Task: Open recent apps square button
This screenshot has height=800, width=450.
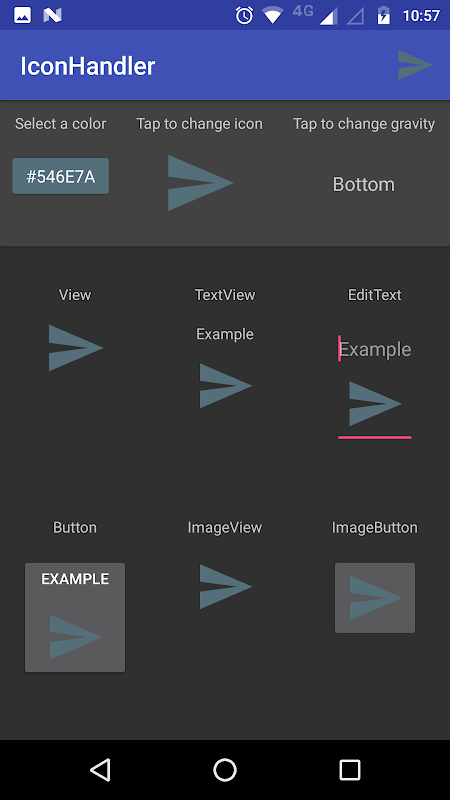Action: [x=350, y=770]
